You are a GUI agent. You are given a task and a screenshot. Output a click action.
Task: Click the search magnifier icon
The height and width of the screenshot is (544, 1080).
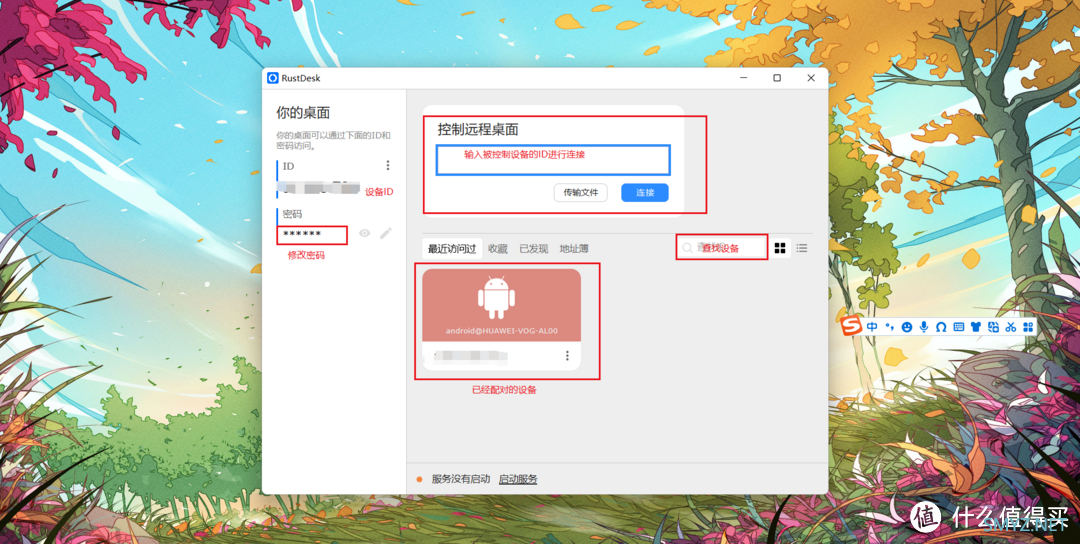tap(687, 248)
